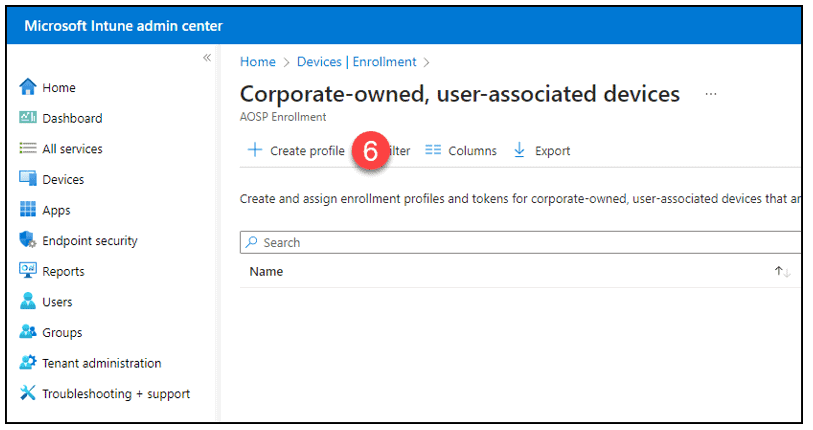Click into the Search input field
This screenshot has height=430, width=813.
(x=521, y=242)
